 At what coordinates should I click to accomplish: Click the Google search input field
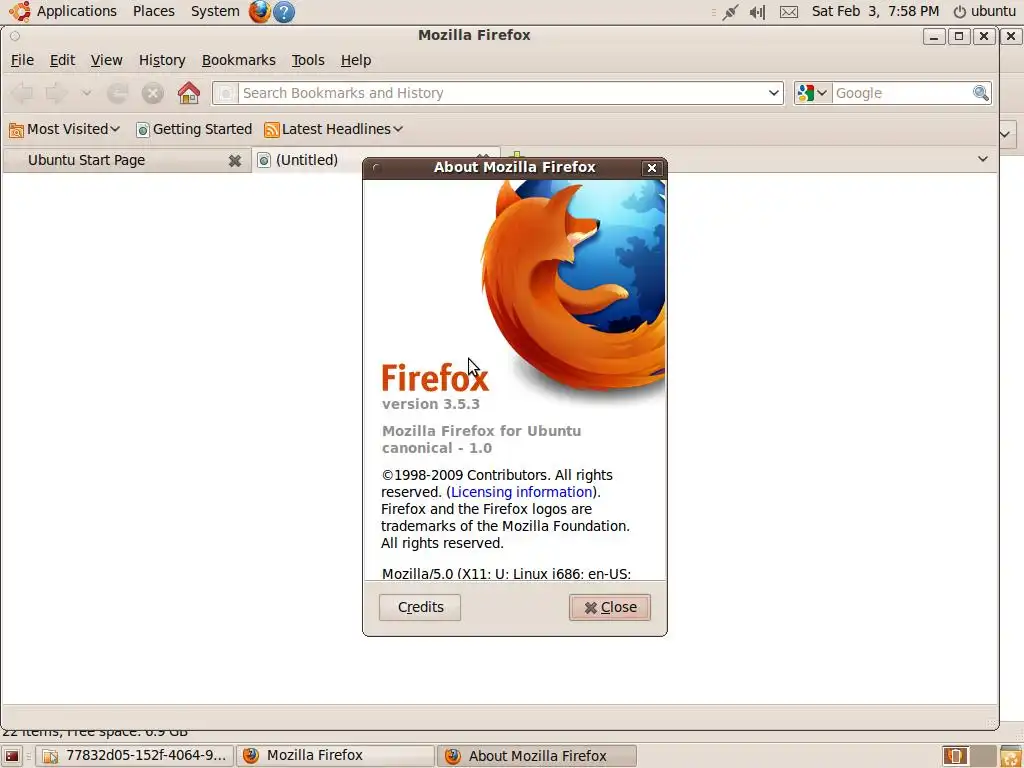tap(901, 93)
